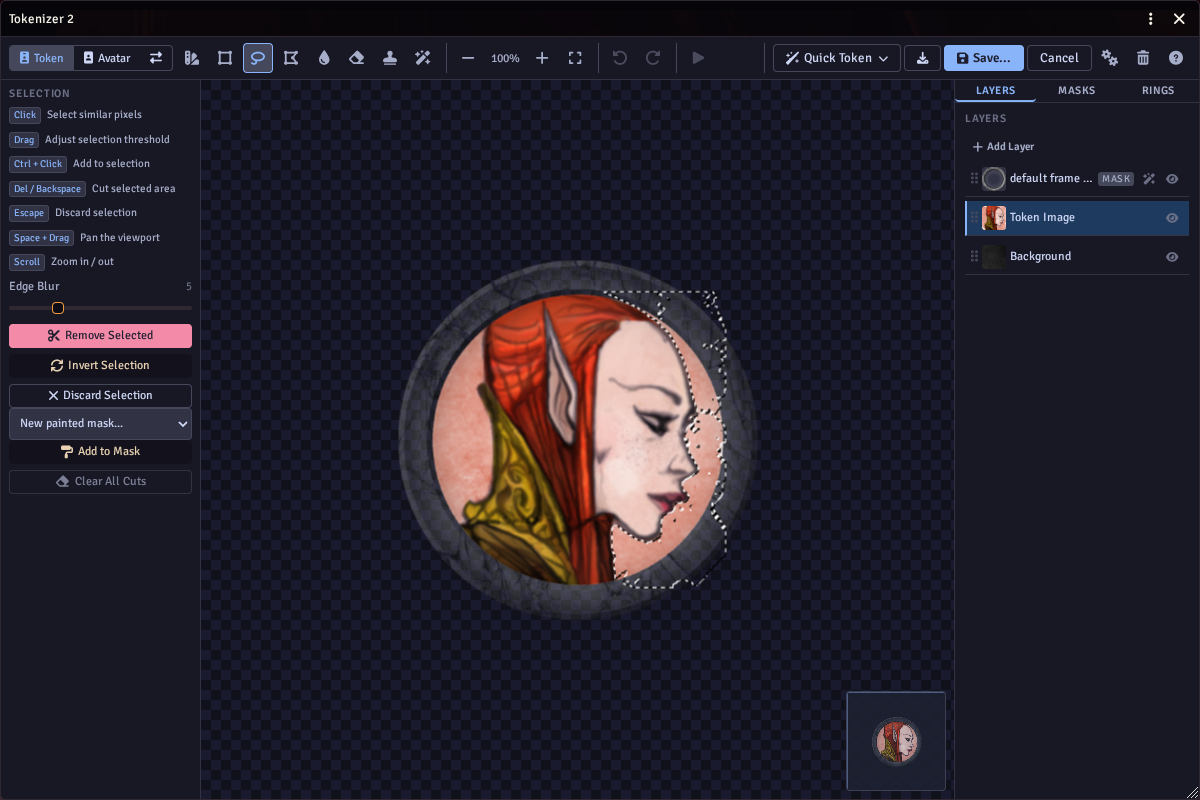
Task: Click Invert Selection
Action: click(100, 366)
